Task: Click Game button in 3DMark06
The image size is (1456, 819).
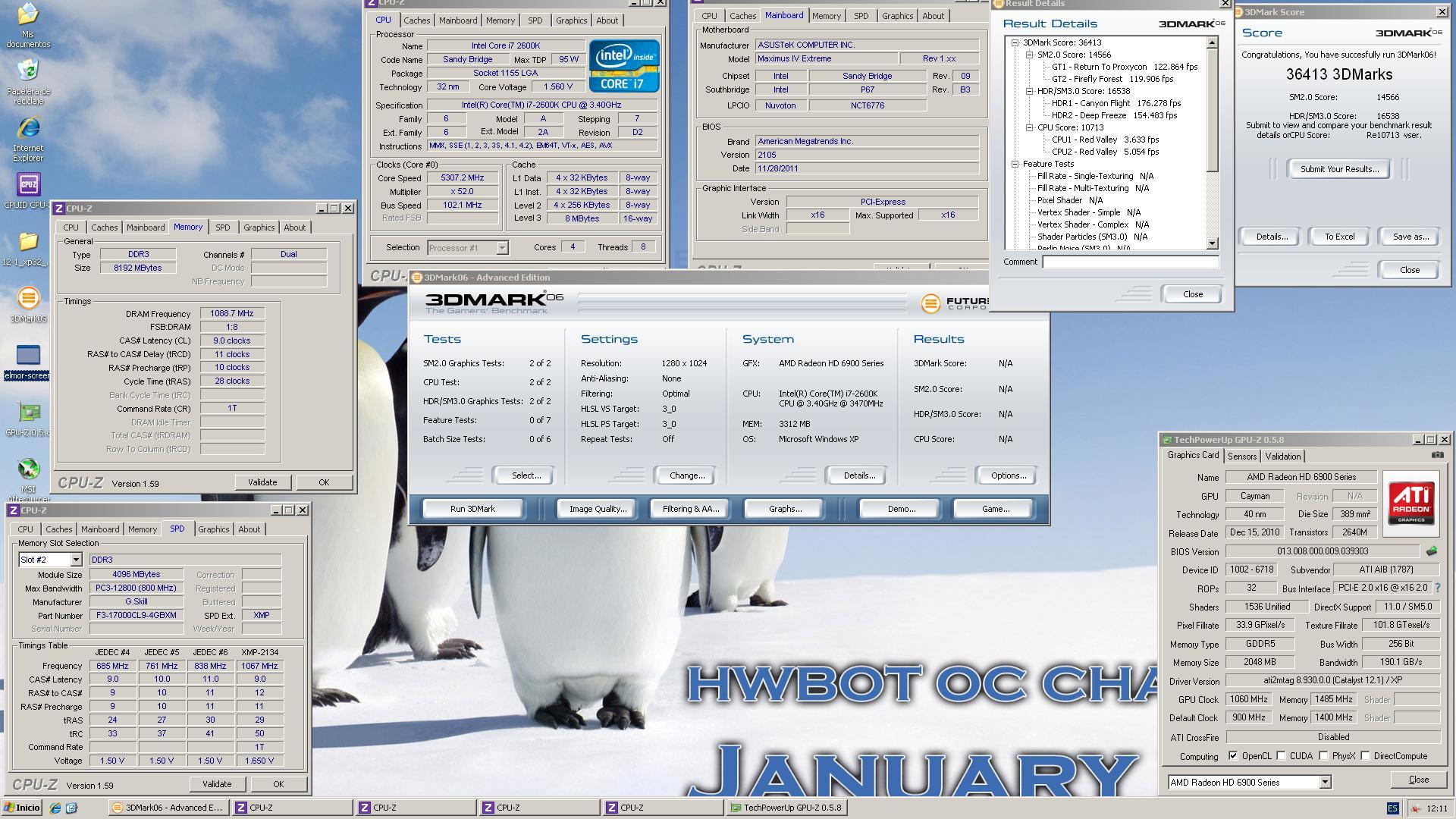Action: pyautogui.click(x=995, y=509)
